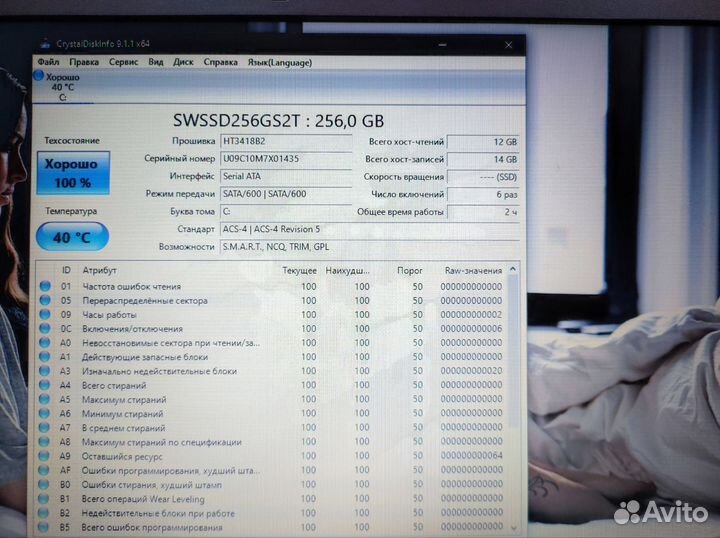Image resolution: width=720 pixels, height=538 pixels.
Task: Click the ID column header
Action: 66,270
